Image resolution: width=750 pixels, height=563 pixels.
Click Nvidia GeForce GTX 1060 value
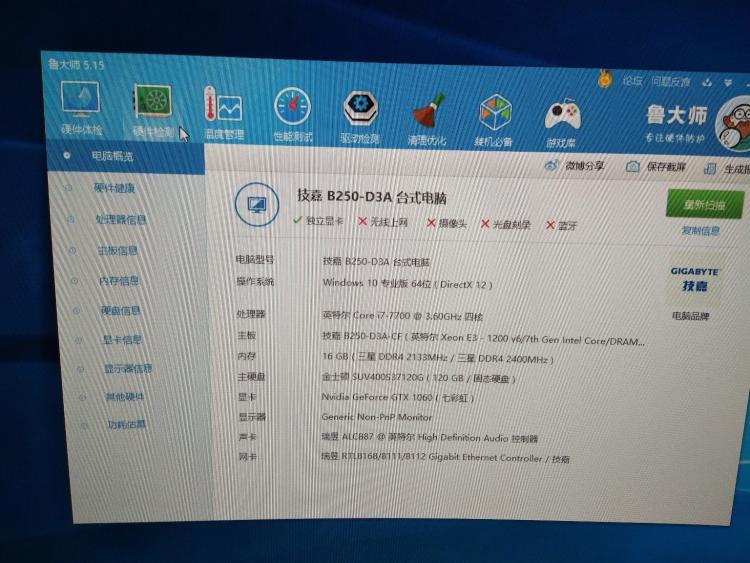pos(397,397)
